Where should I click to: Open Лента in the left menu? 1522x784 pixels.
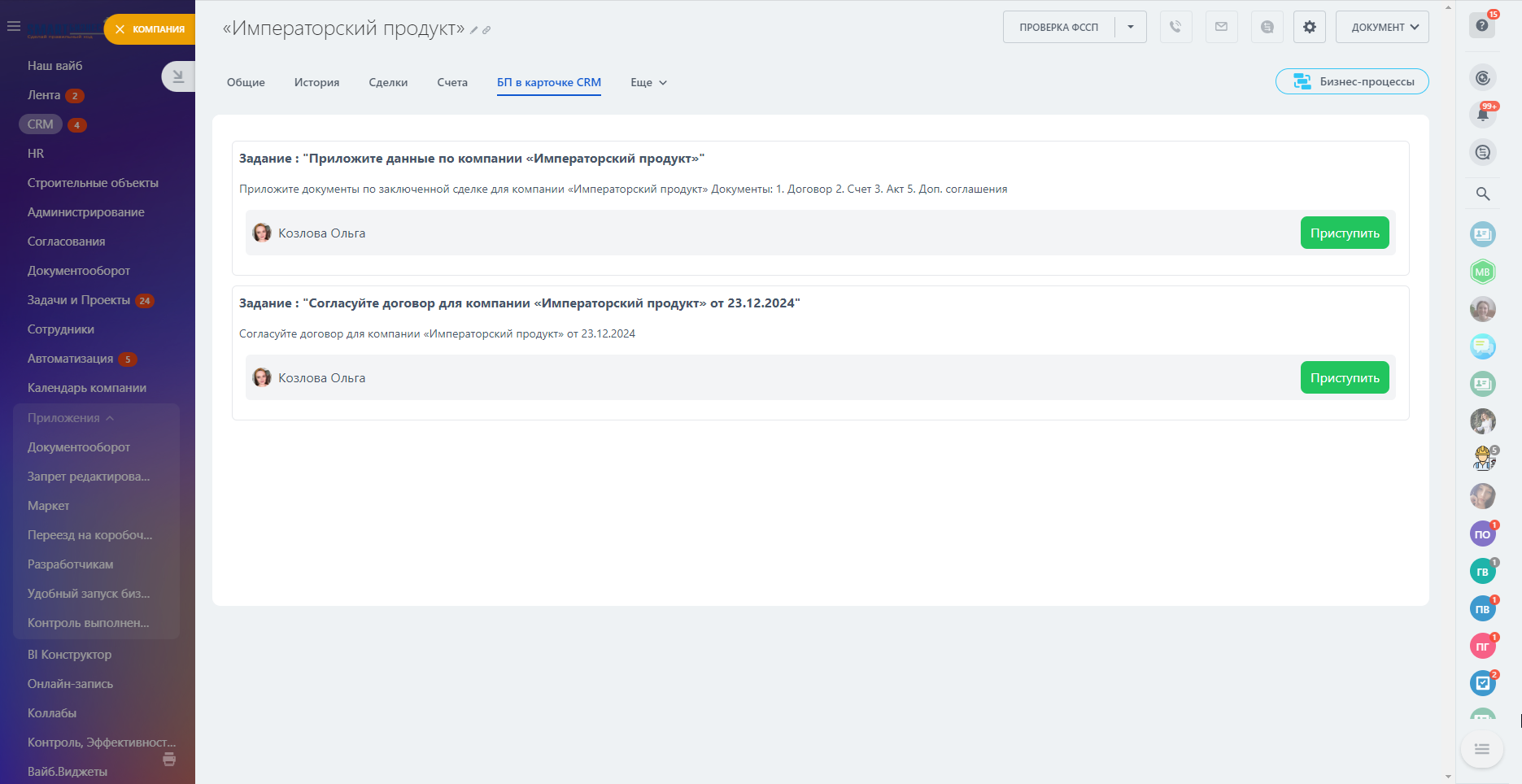pyautogui.click(x=44, y=95)
